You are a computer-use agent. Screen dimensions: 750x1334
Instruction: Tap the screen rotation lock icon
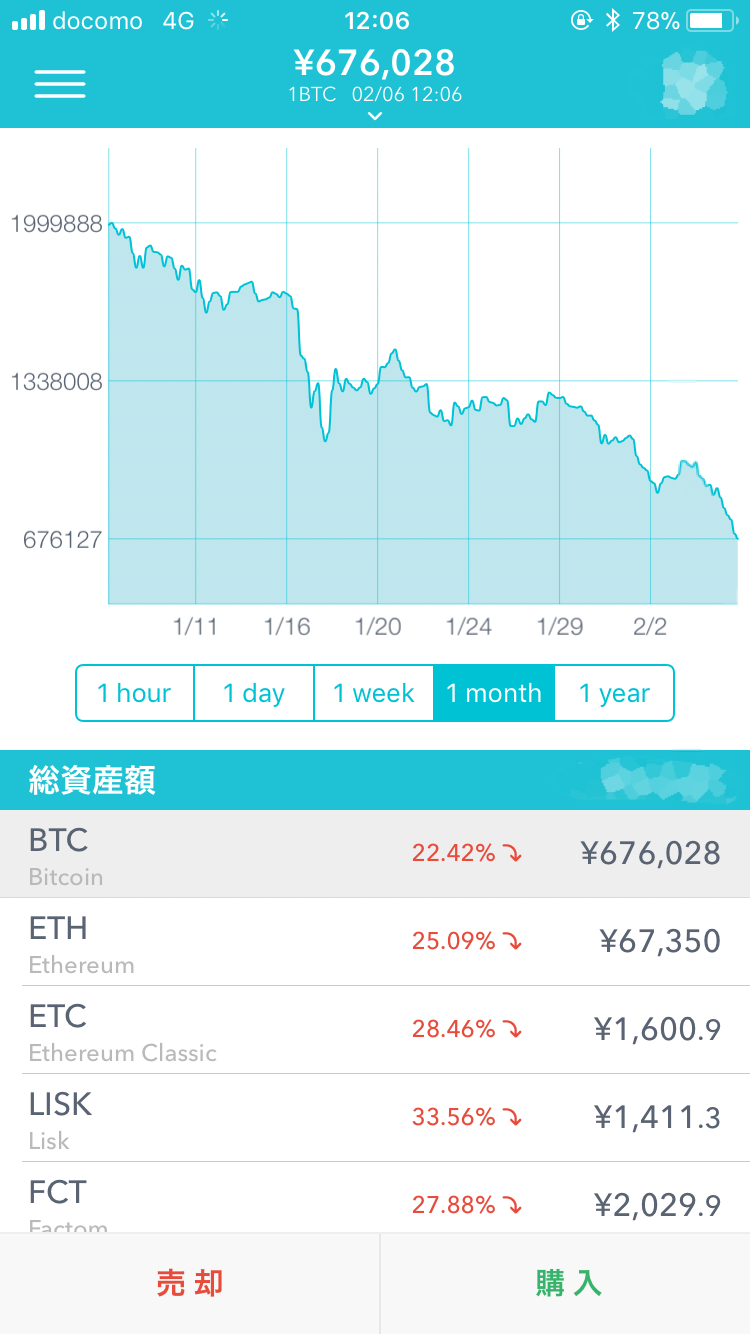581,20
